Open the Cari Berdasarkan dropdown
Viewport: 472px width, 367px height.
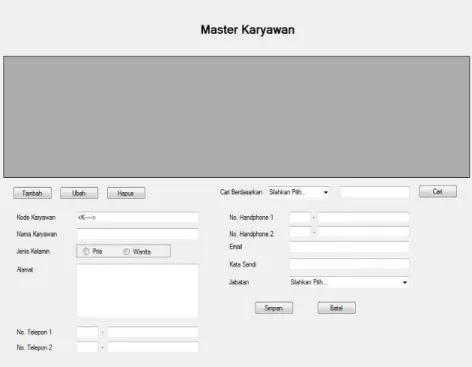click(299, 192)
